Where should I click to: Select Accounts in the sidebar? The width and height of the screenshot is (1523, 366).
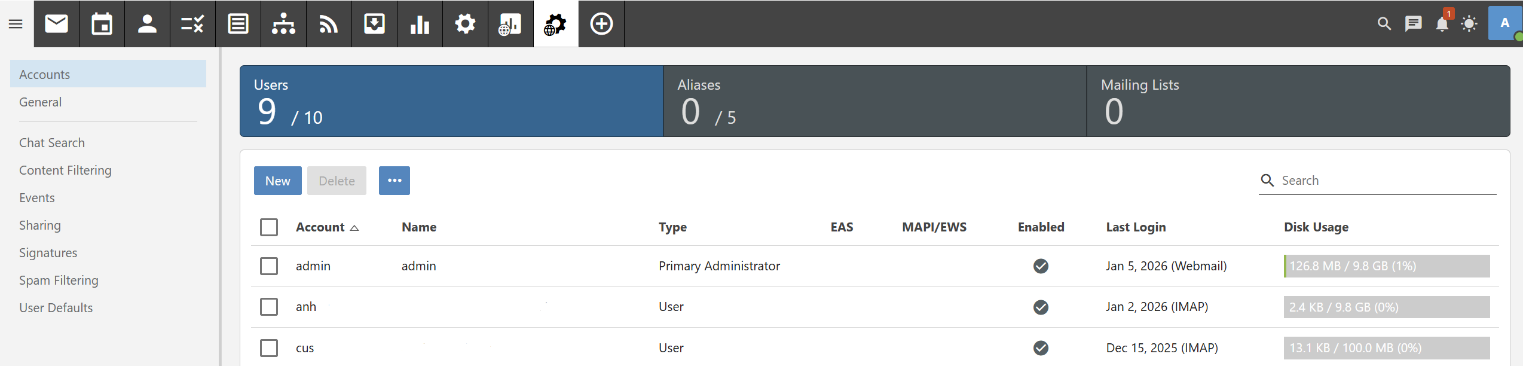(108, 75)
